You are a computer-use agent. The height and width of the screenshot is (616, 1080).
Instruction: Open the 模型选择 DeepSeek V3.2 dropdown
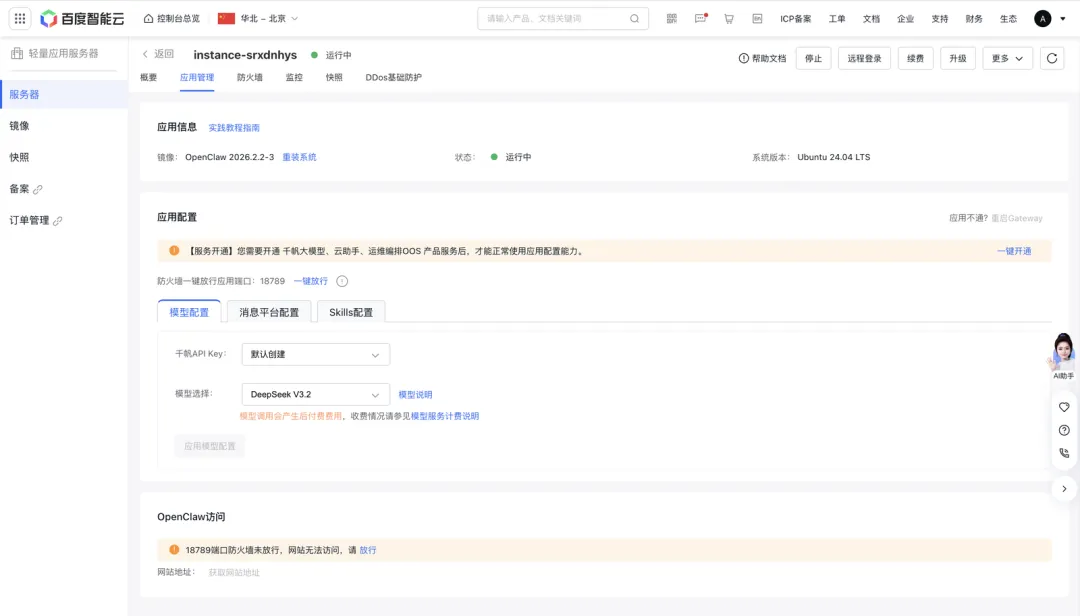(x=315, y=394)
